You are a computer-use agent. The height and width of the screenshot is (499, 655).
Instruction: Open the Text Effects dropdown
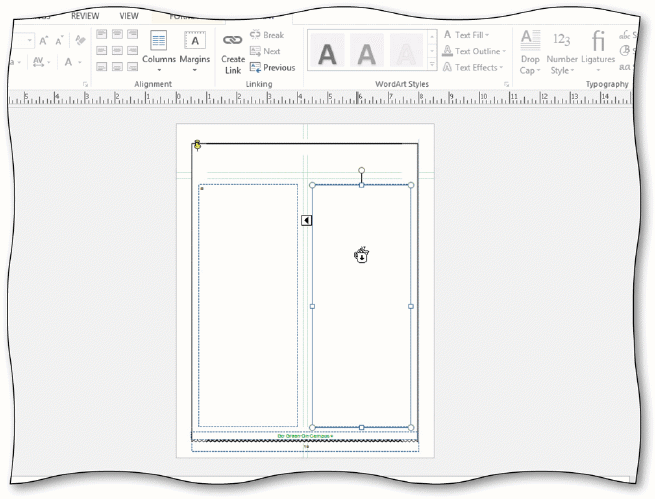click(472, 67)
